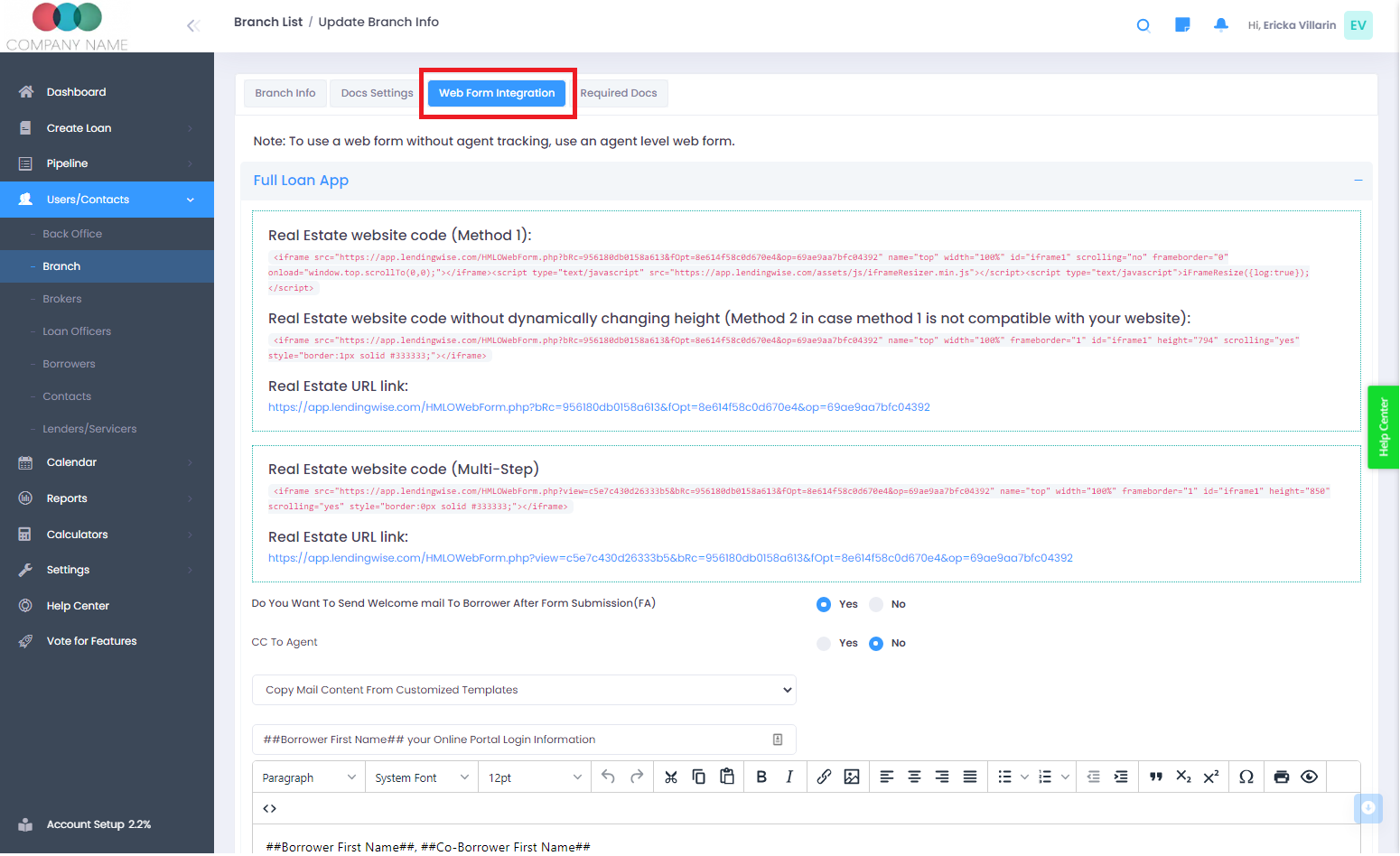Click the email subject input field
The height and width of the screenshot is (856, 1400).
coord(524,740)
